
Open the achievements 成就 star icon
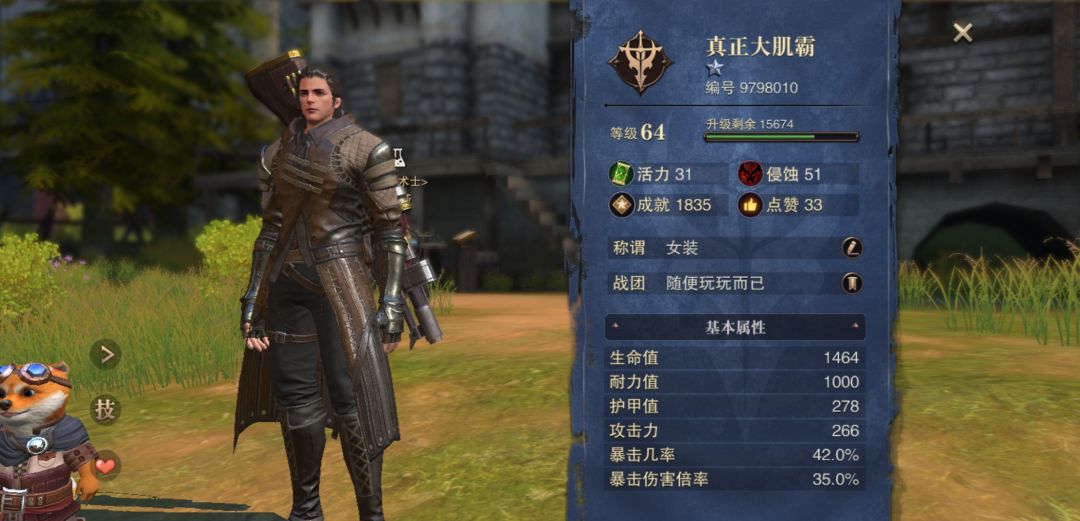tap(621, 205)
